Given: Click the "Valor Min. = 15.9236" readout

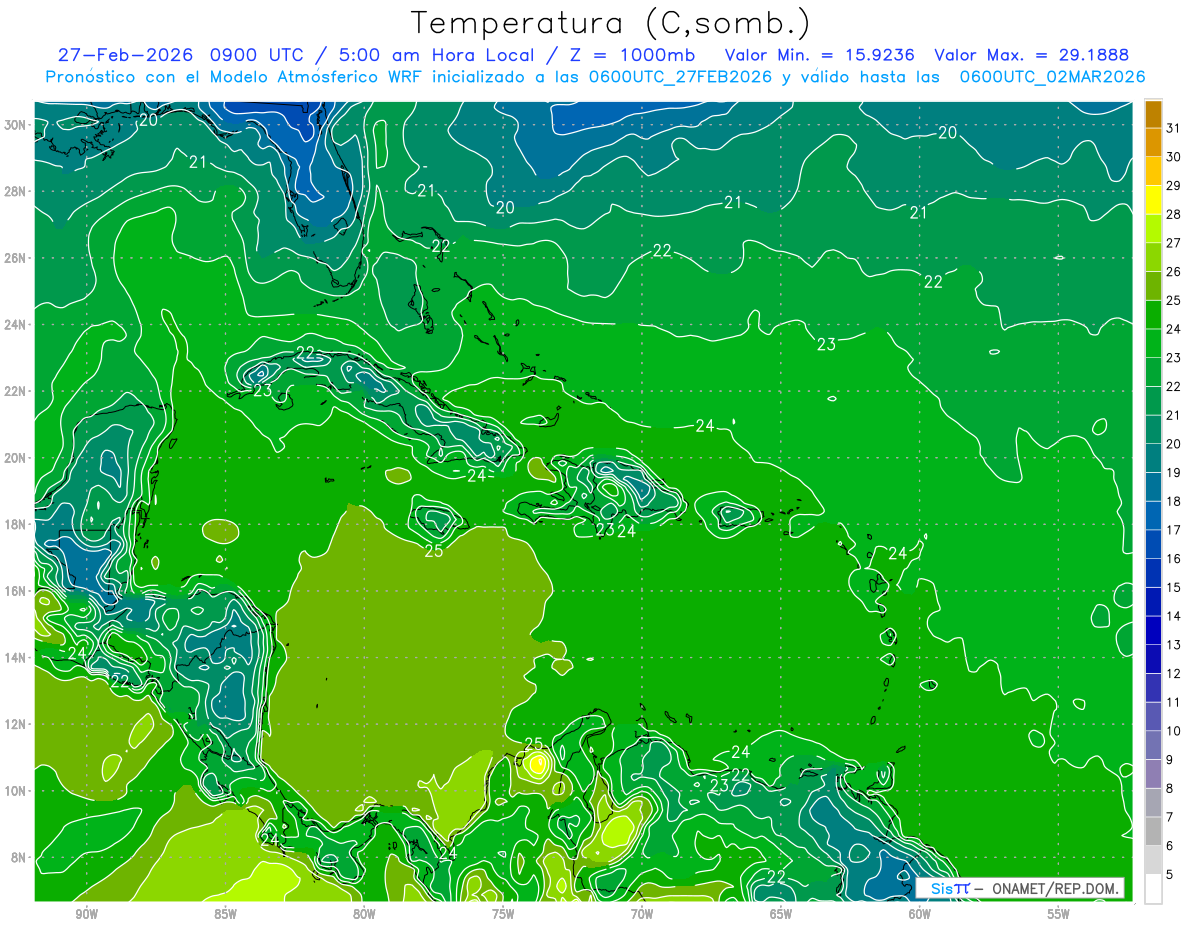Looking at the screenshot, I should pos(819,54).
